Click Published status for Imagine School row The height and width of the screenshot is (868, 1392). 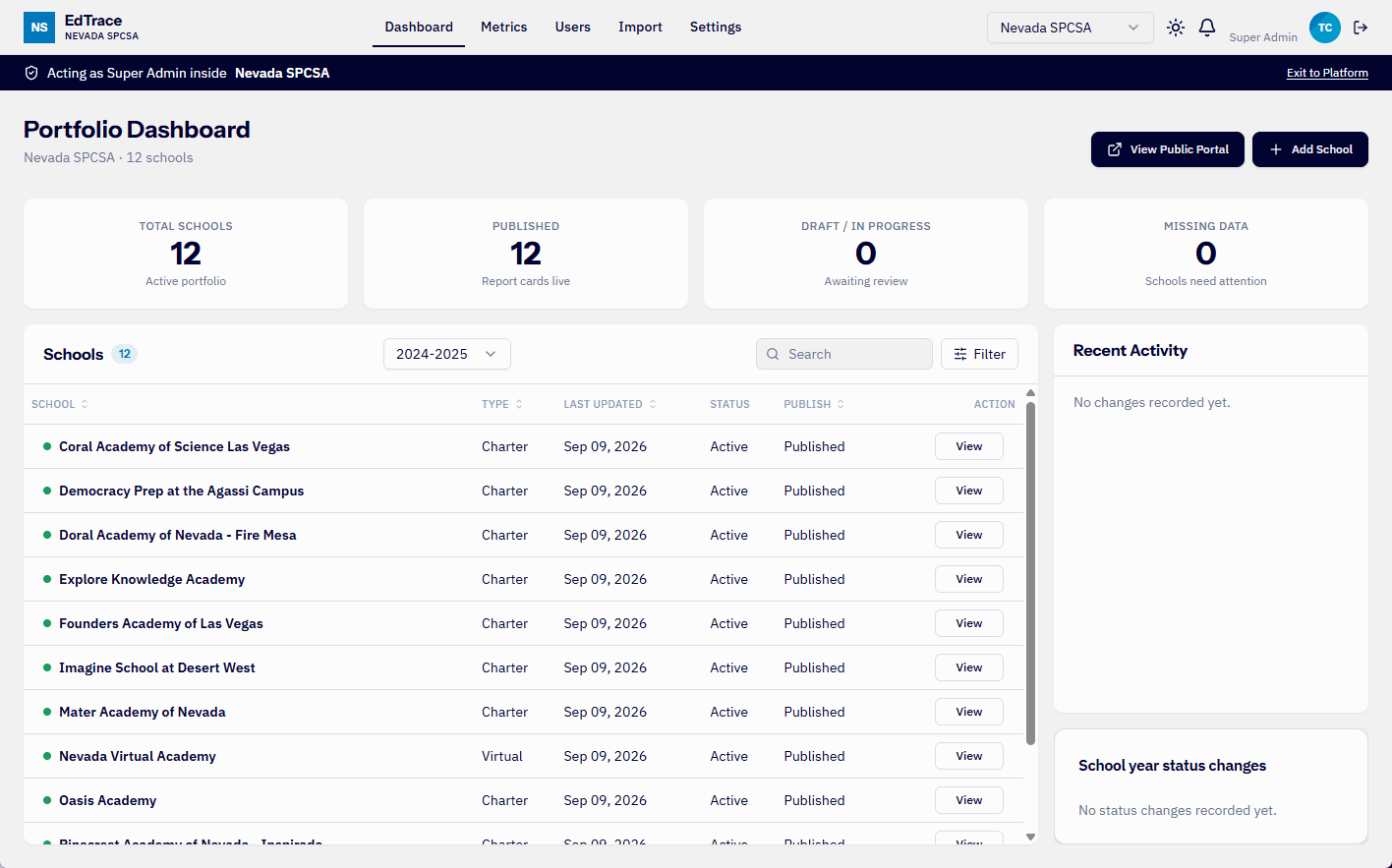(x=814, y=667)
